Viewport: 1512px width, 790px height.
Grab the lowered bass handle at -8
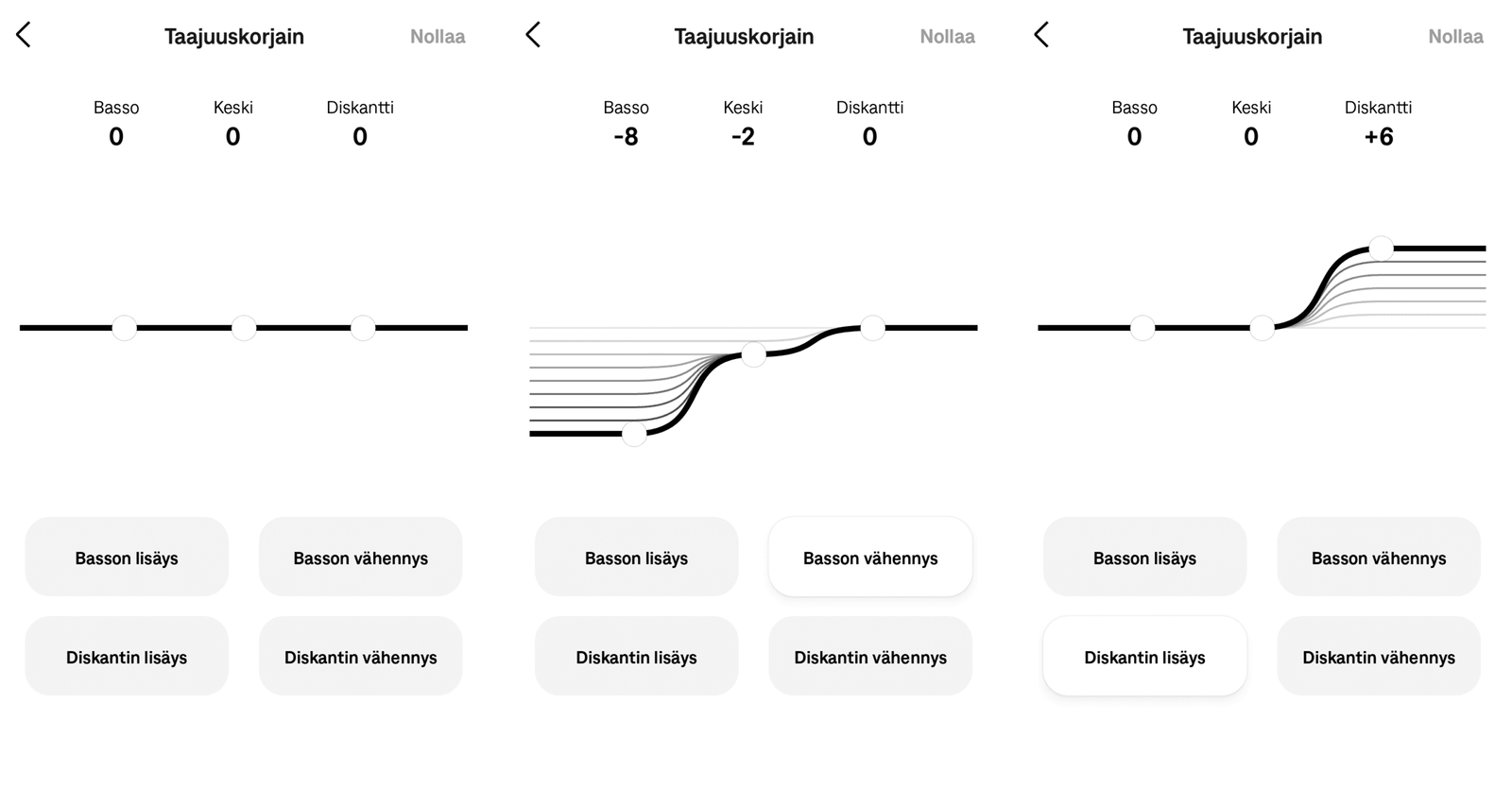(634, 434)
